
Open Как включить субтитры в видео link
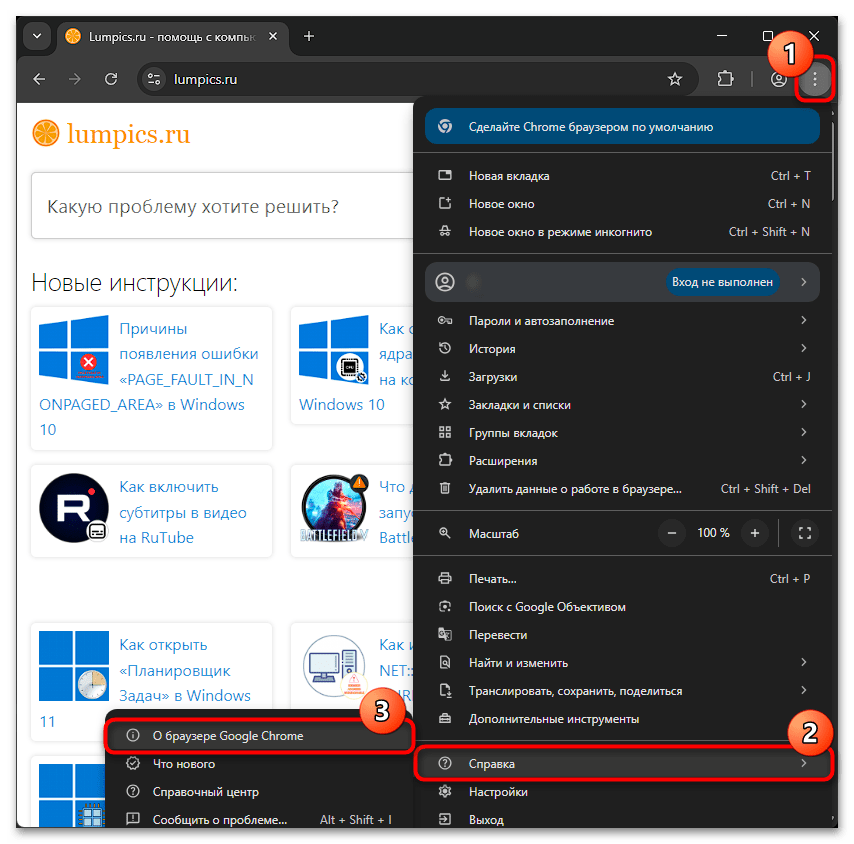point(181,512)
